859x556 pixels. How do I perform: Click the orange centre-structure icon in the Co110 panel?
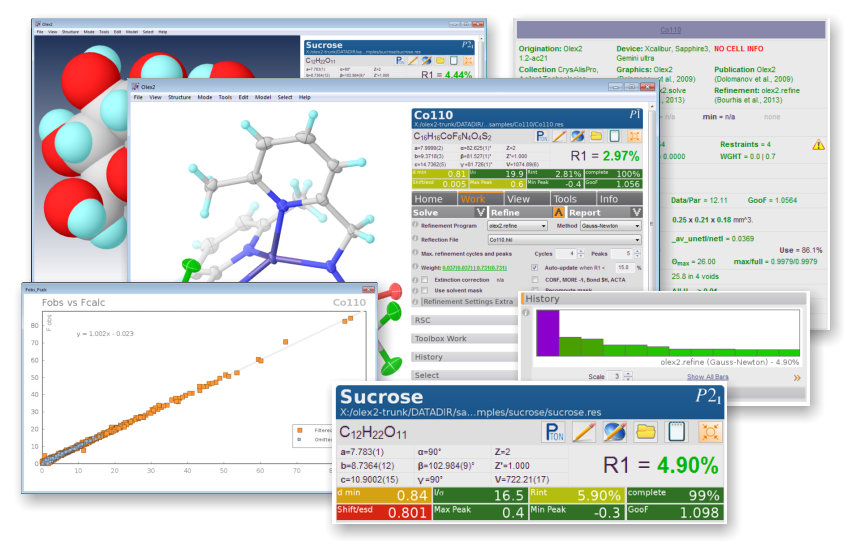click(x=634, y=136)
